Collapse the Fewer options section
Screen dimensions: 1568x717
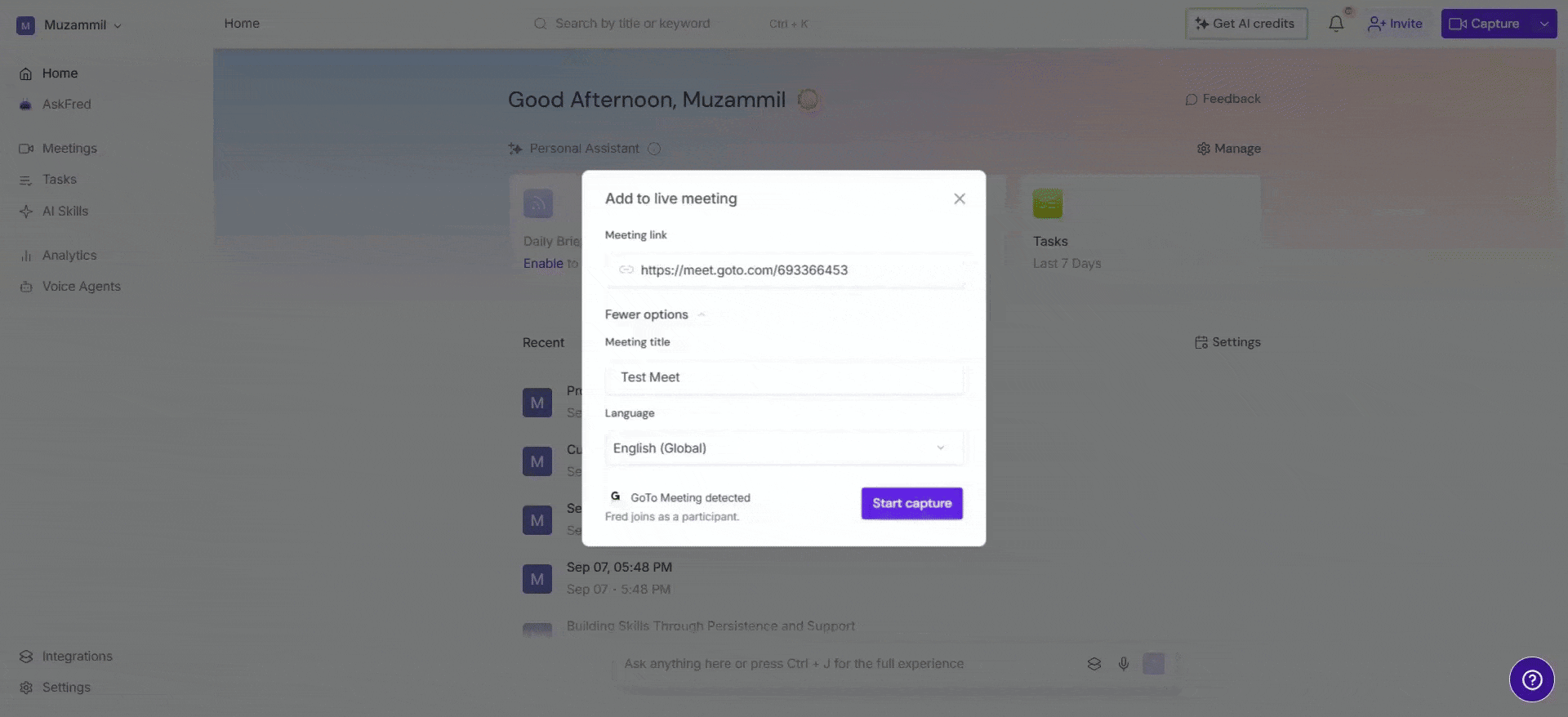[655, 314]
